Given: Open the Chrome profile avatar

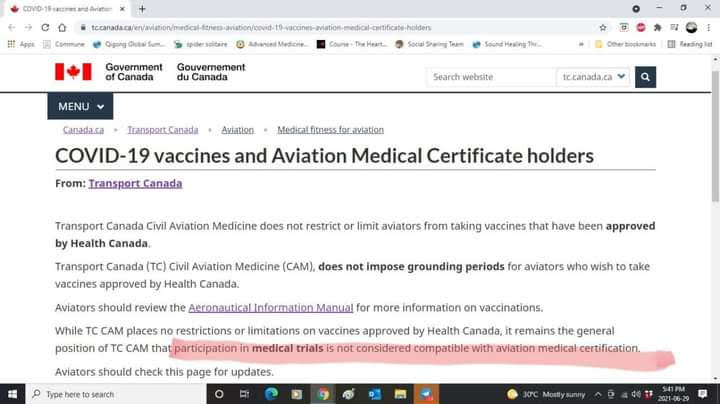Looking at the screenshot, I should [692, 28].
